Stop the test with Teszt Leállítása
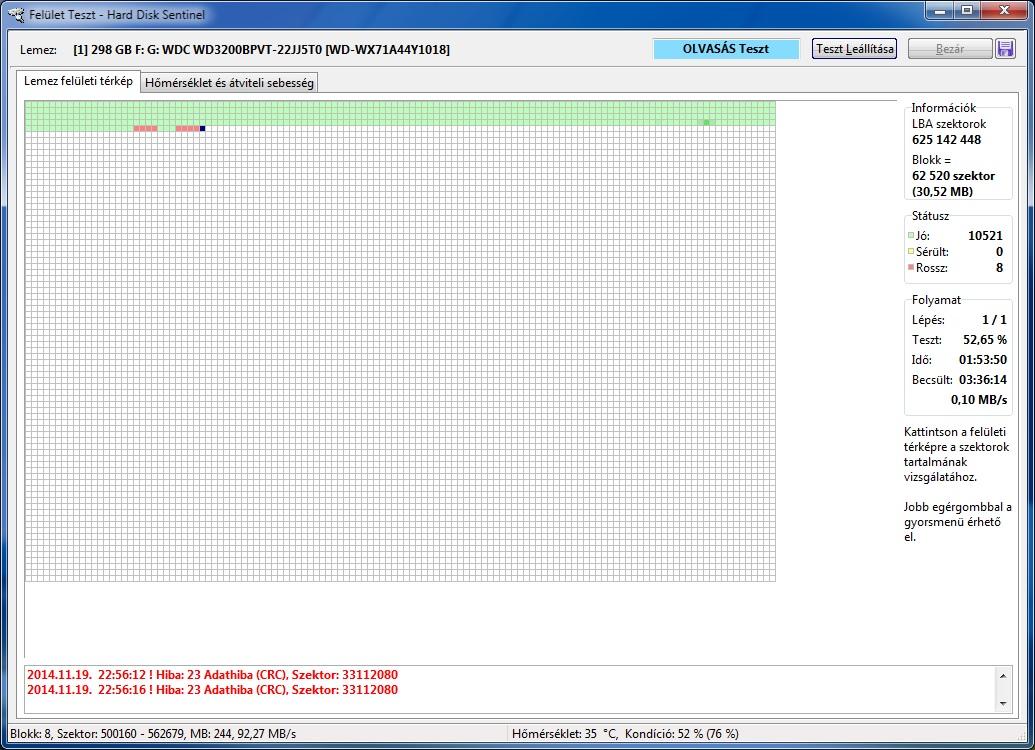Screen dimensions: 1035x750 point(854,49)
